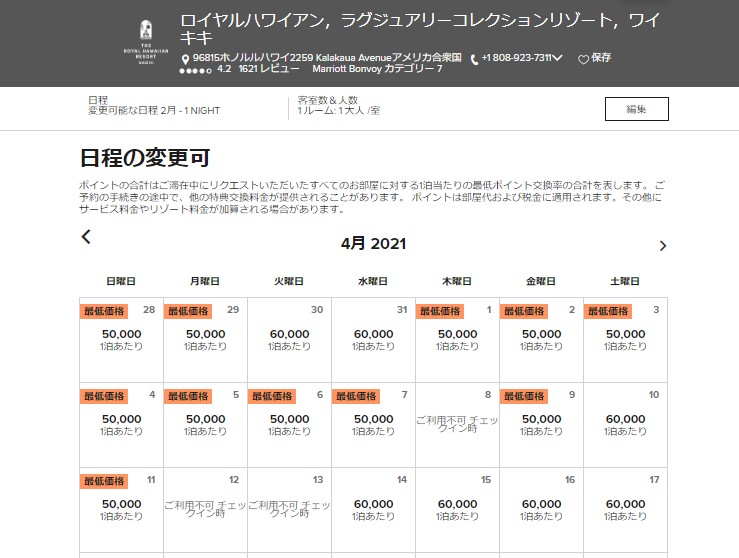Screen dimensions: 739x558
Task: Click the 4月 2021 month heading
Action: pyautogui.click(x=373, y=243)
